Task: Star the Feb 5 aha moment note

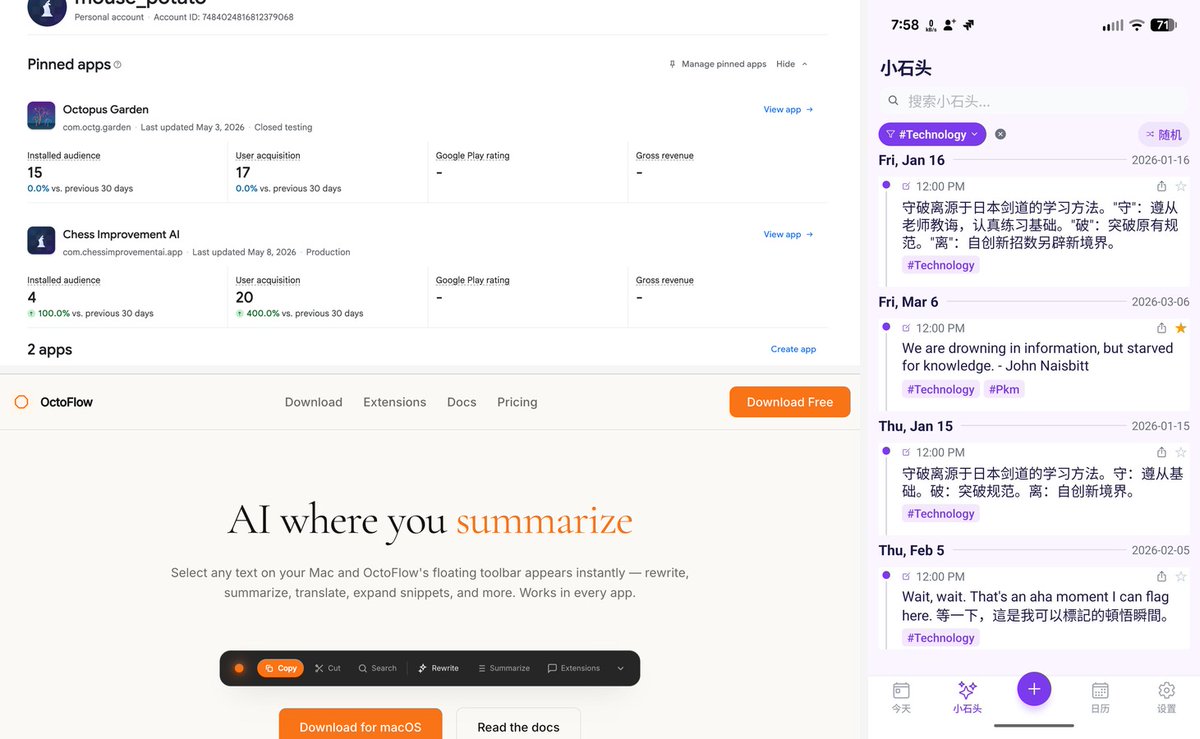Action: pos(1181,577)
